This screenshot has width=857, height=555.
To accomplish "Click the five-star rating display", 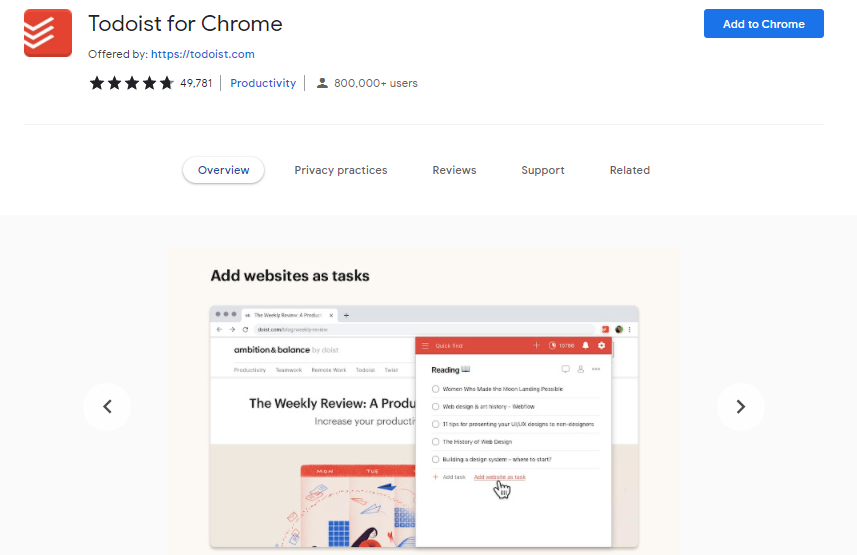I will 132,83.
